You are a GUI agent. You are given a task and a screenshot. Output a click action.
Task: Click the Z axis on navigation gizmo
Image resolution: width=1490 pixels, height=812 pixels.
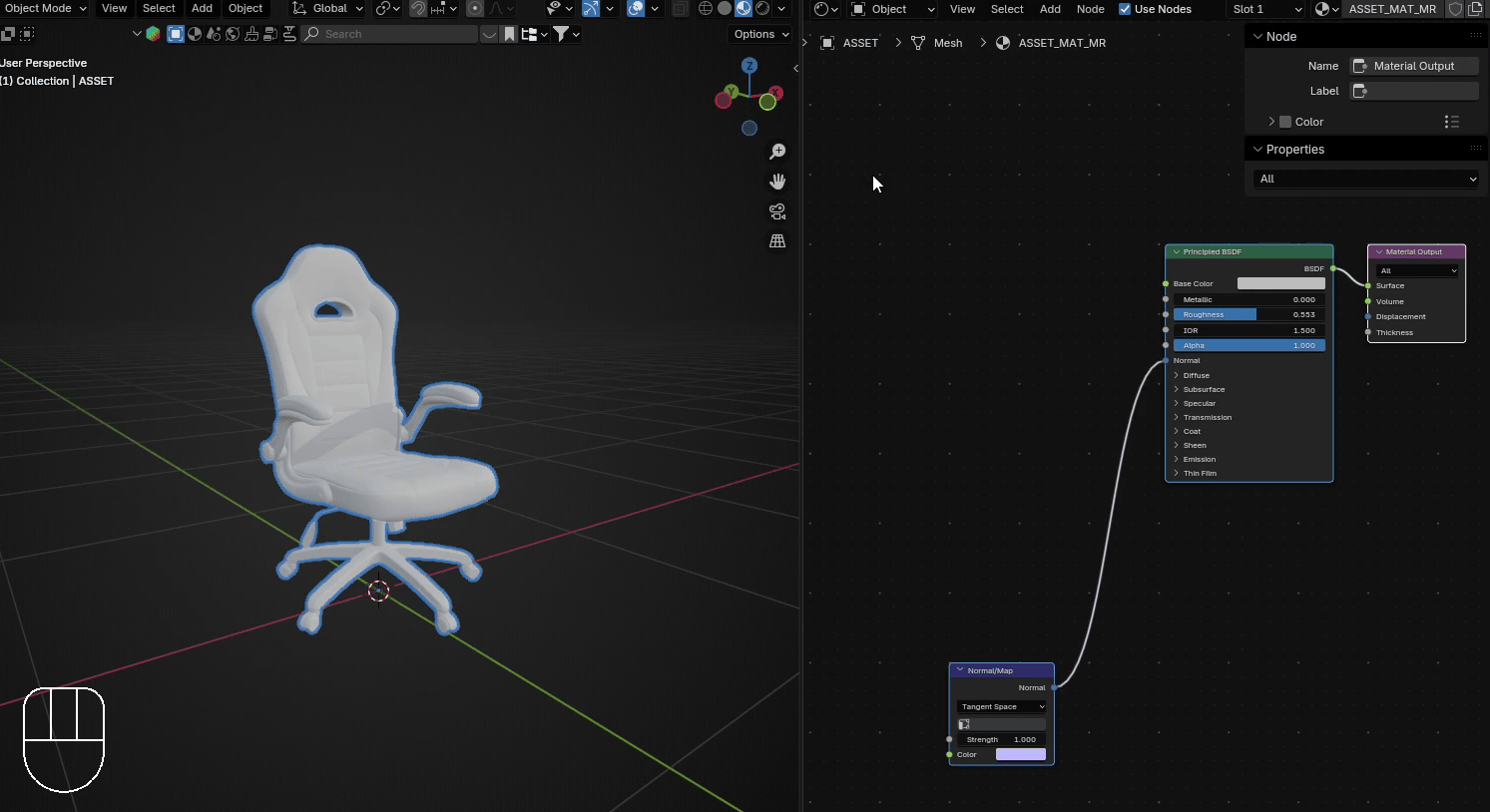pyautogui.click(x=748, y=66)
